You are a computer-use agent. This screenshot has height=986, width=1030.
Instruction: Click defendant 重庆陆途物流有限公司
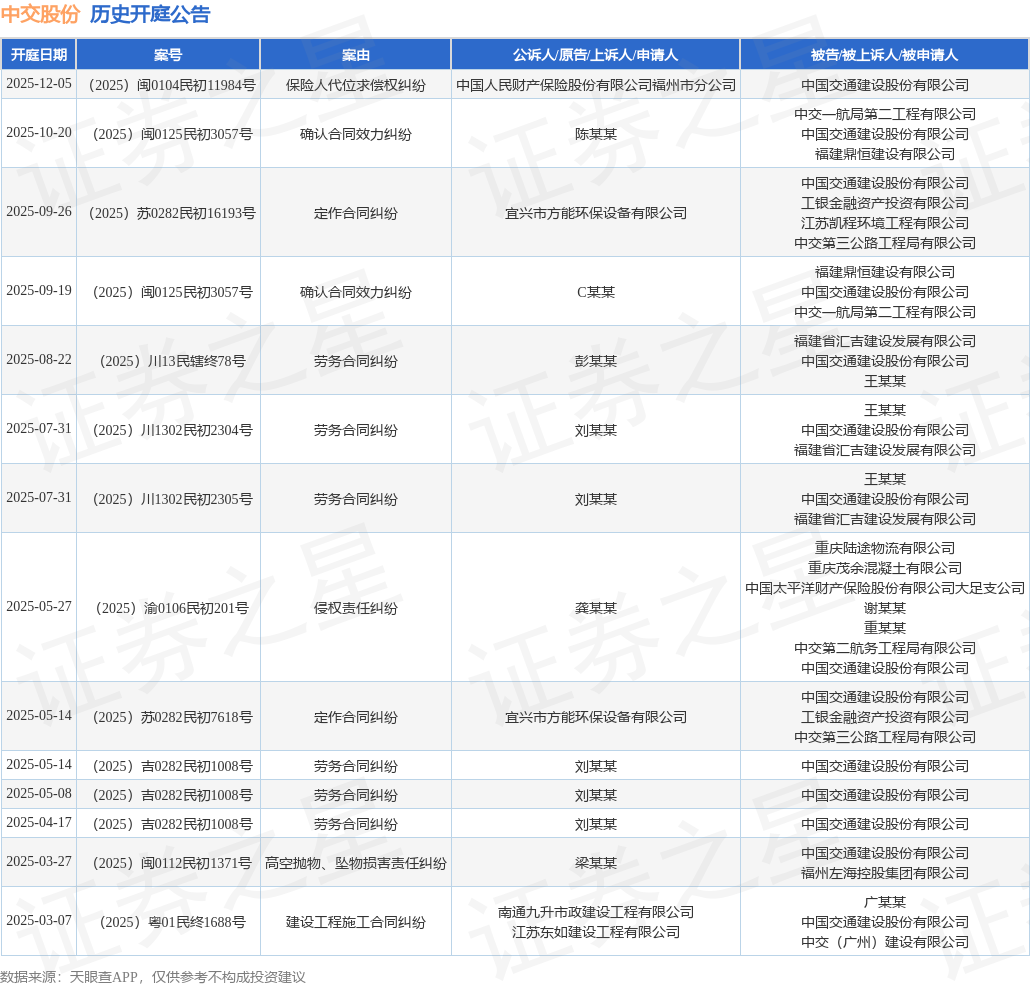(x=885, y=548)
